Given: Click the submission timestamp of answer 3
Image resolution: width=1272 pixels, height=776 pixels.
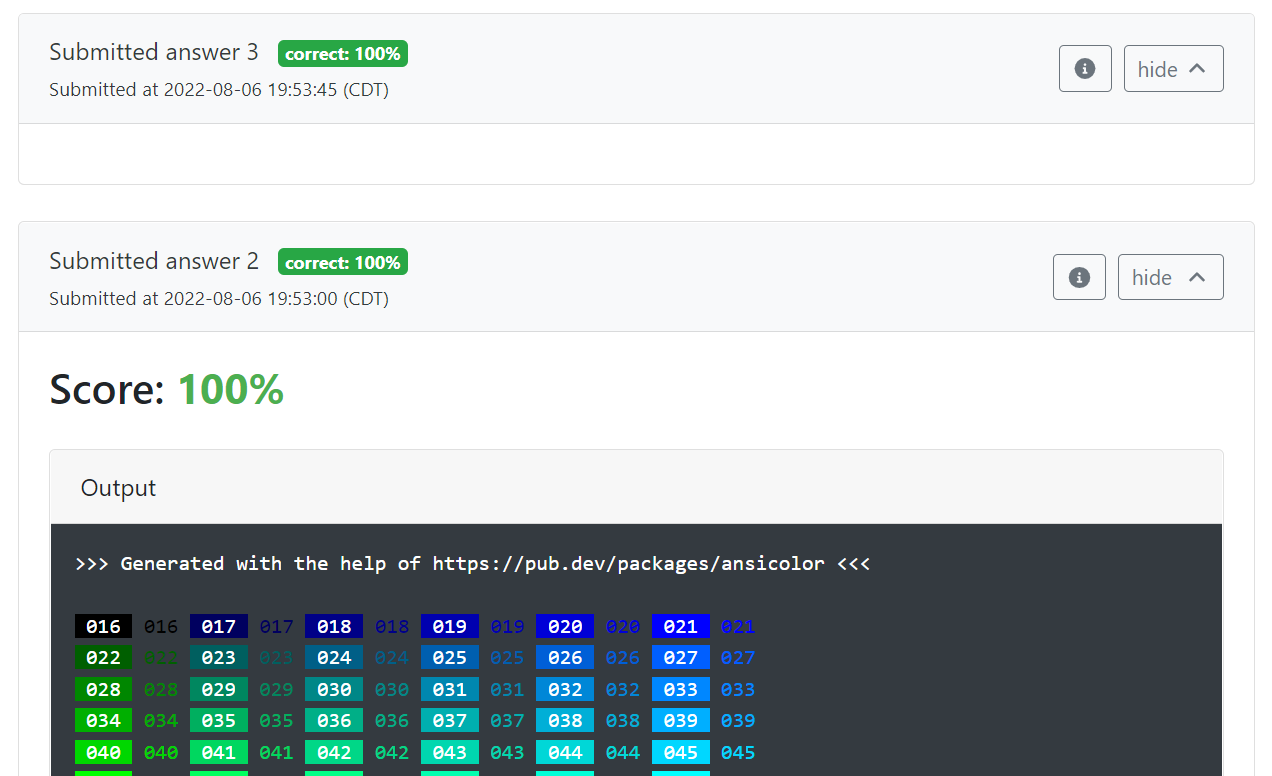Looking at the screenshot, I should pyautogui.click(x=218, y=89).
